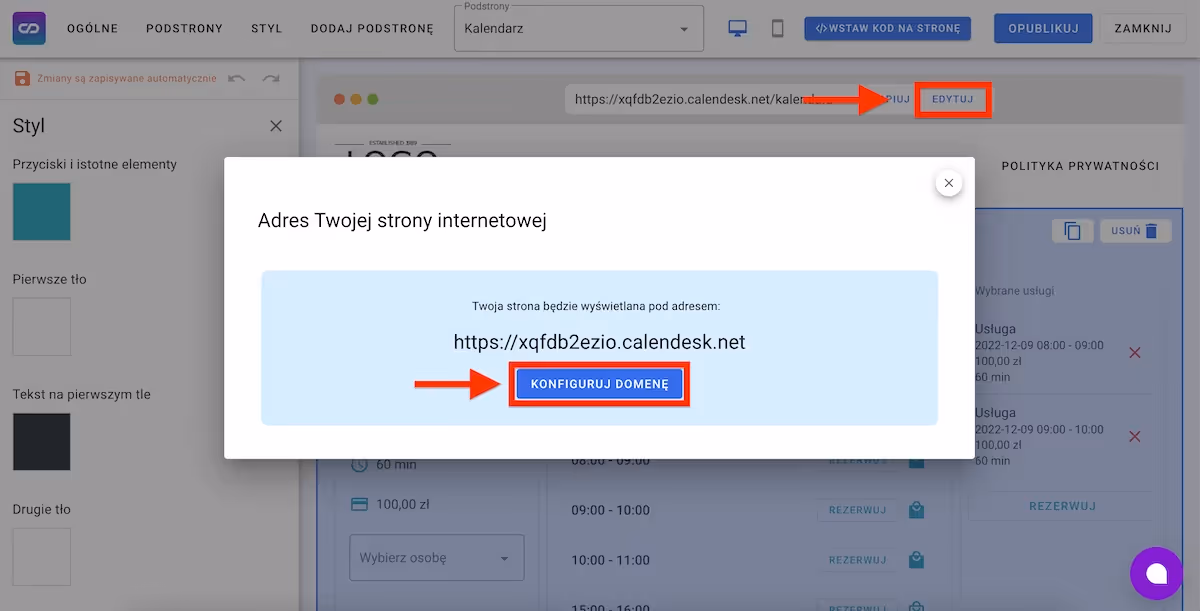The width and height of the screenshot is (1200, 611).
Task: Close the Styl panel
Action: pos(276,126)
